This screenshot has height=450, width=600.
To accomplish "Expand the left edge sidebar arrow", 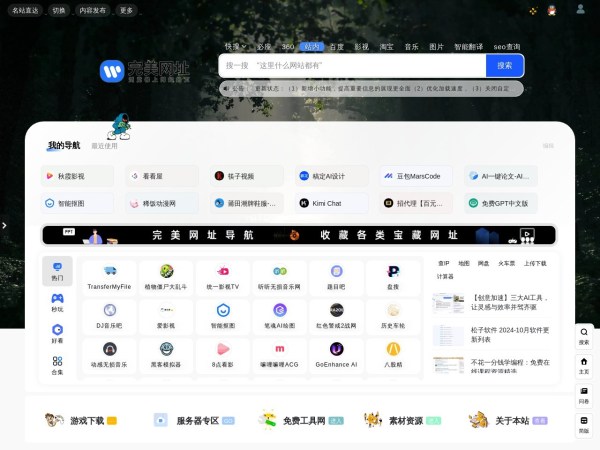I will pyautogui.click(x=4, y=225).
